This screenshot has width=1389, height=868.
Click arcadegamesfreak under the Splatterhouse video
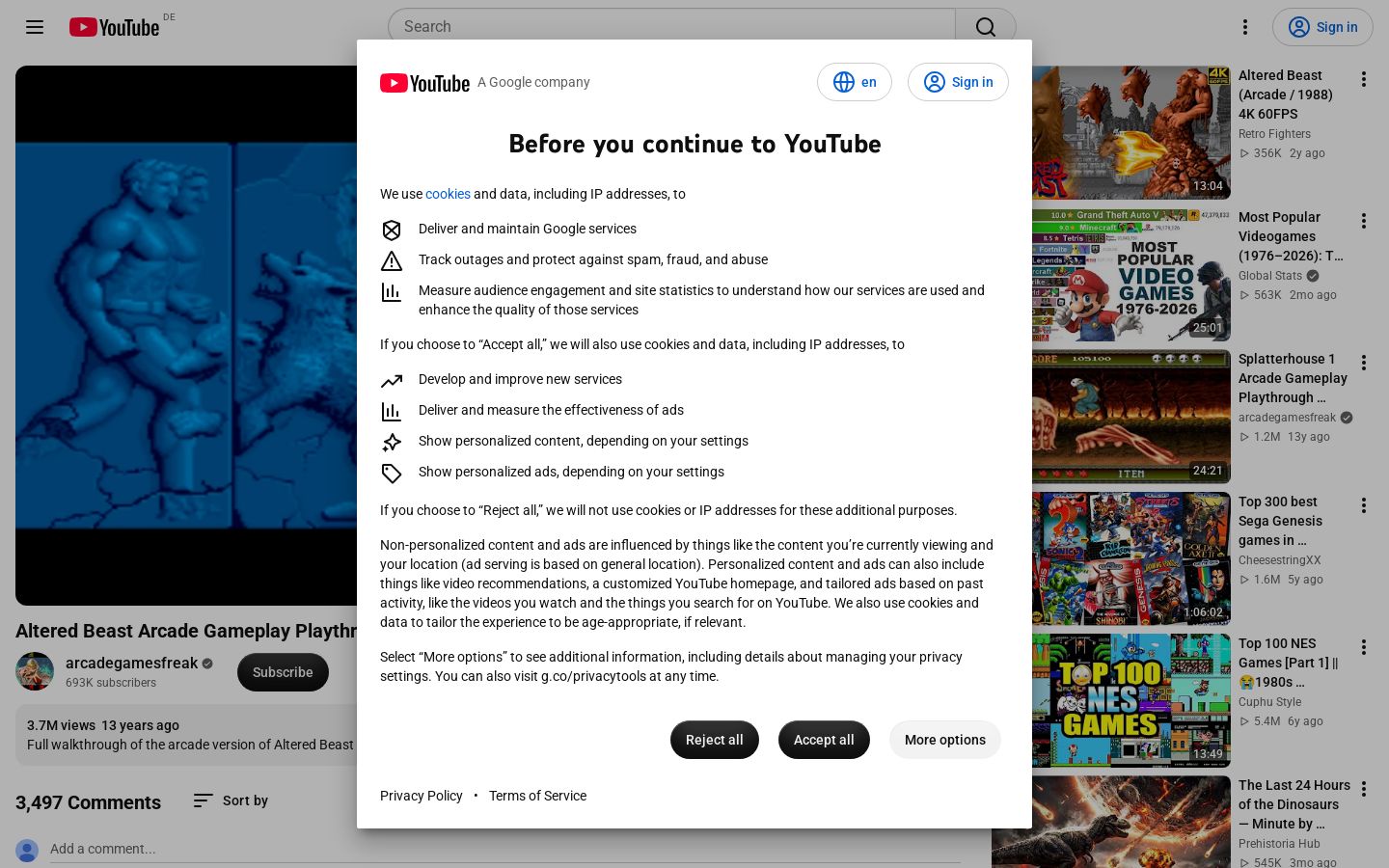(1287, 418)
